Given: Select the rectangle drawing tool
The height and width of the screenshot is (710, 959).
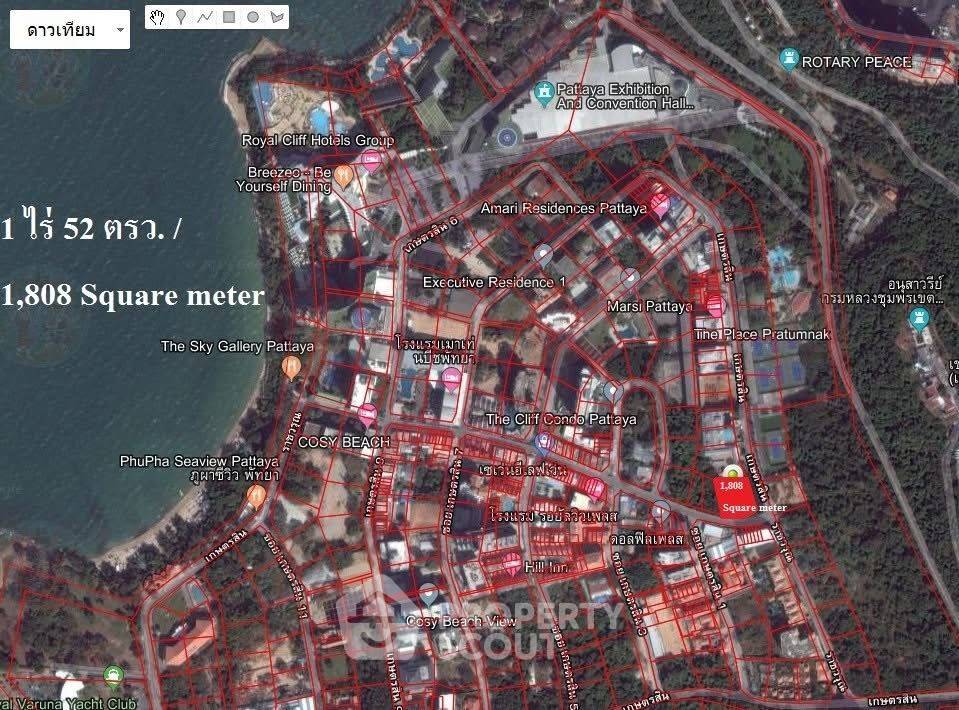Looking at the screenshot, I should 229,17.
